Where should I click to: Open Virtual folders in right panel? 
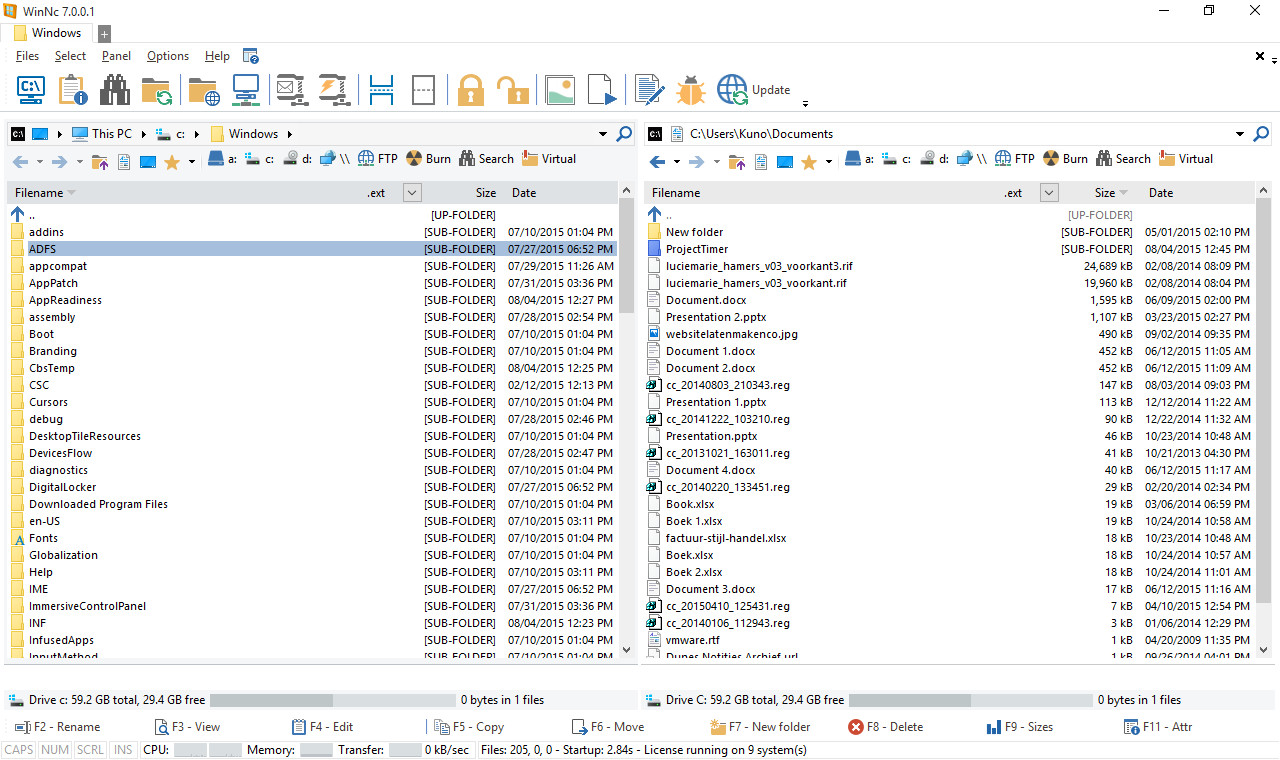[x=1186, y=159]
